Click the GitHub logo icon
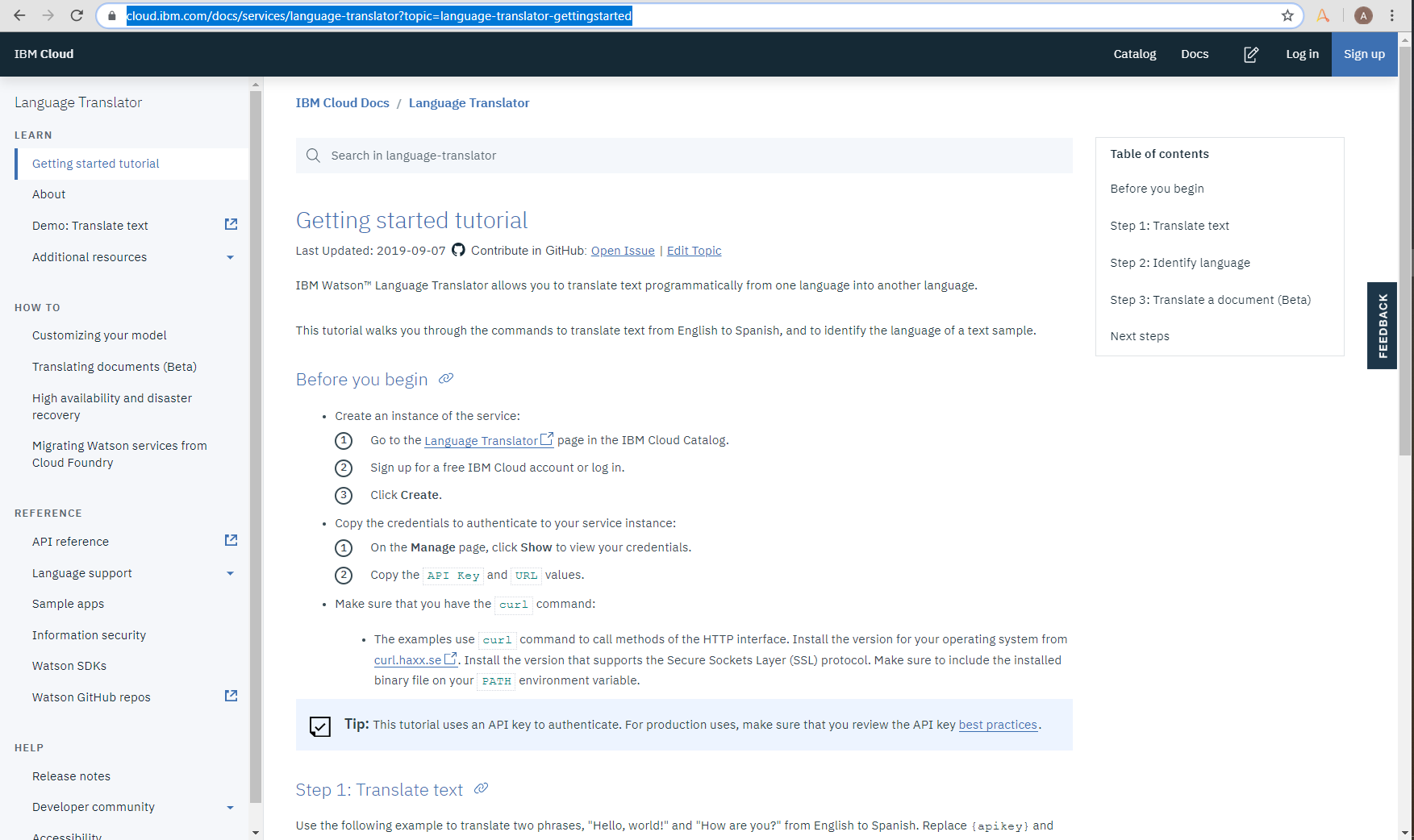The width and height of the screenshot is (1414, 840). (458, 250)
